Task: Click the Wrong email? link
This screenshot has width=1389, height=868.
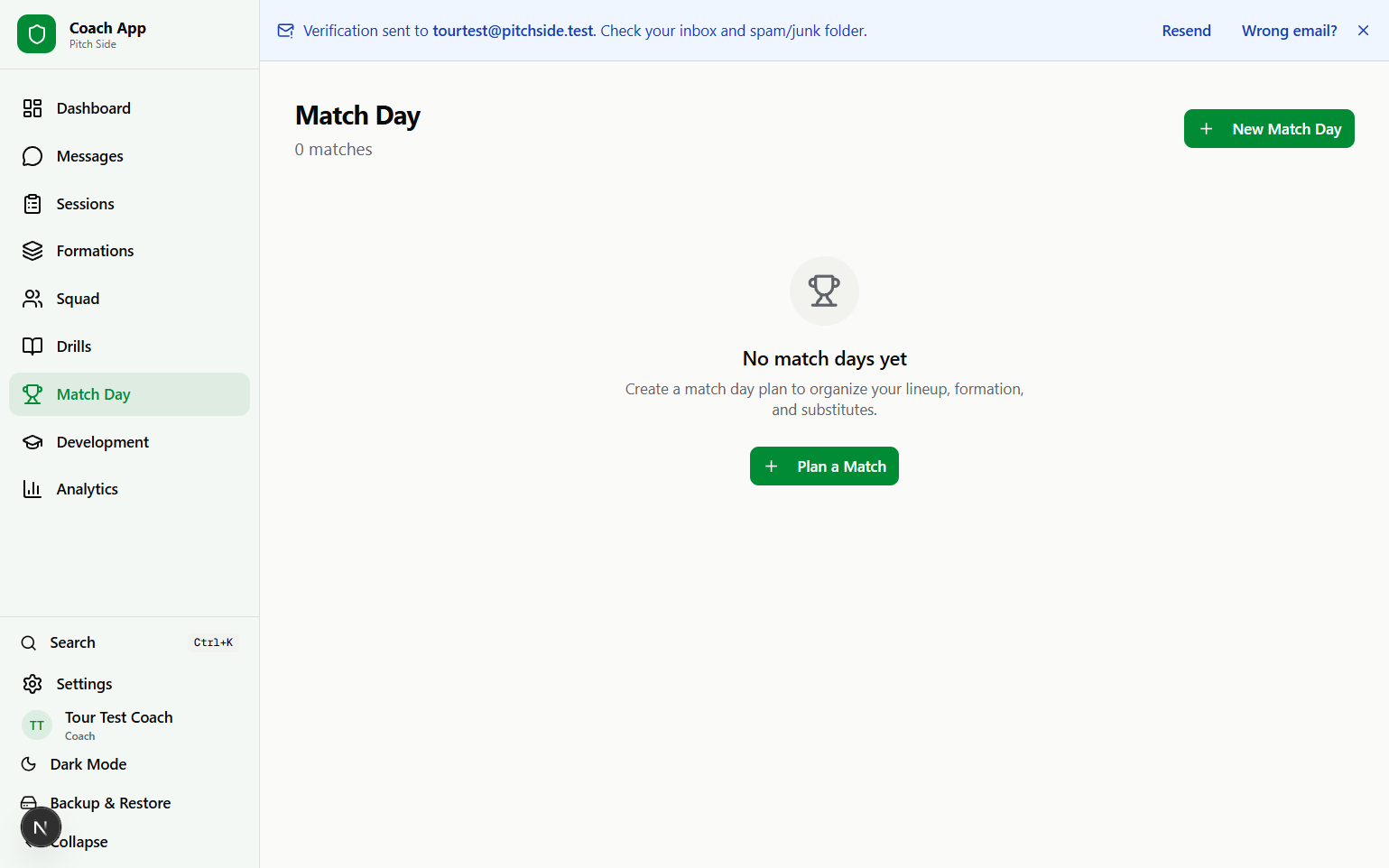Action: click(x=1289, y=31)
